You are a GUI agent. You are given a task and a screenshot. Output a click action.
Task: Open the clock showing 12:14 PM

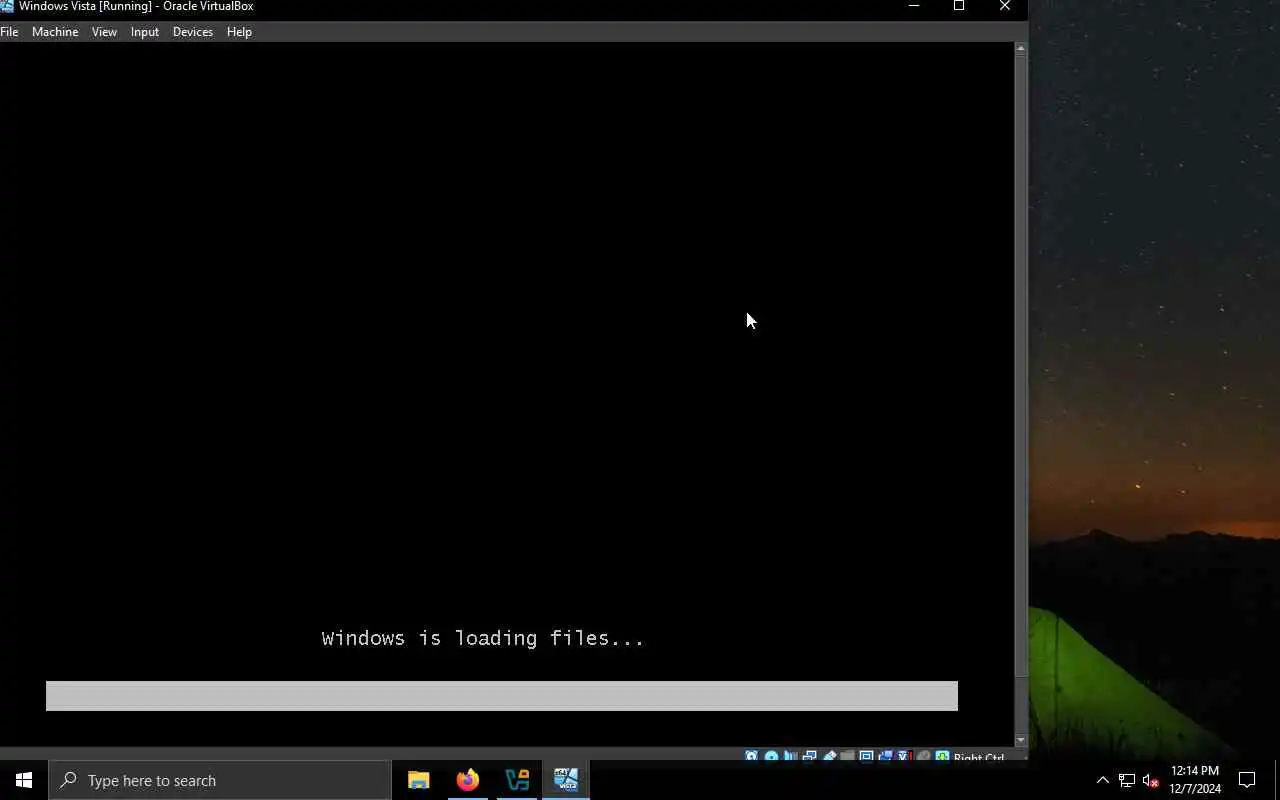[1195, 780]
